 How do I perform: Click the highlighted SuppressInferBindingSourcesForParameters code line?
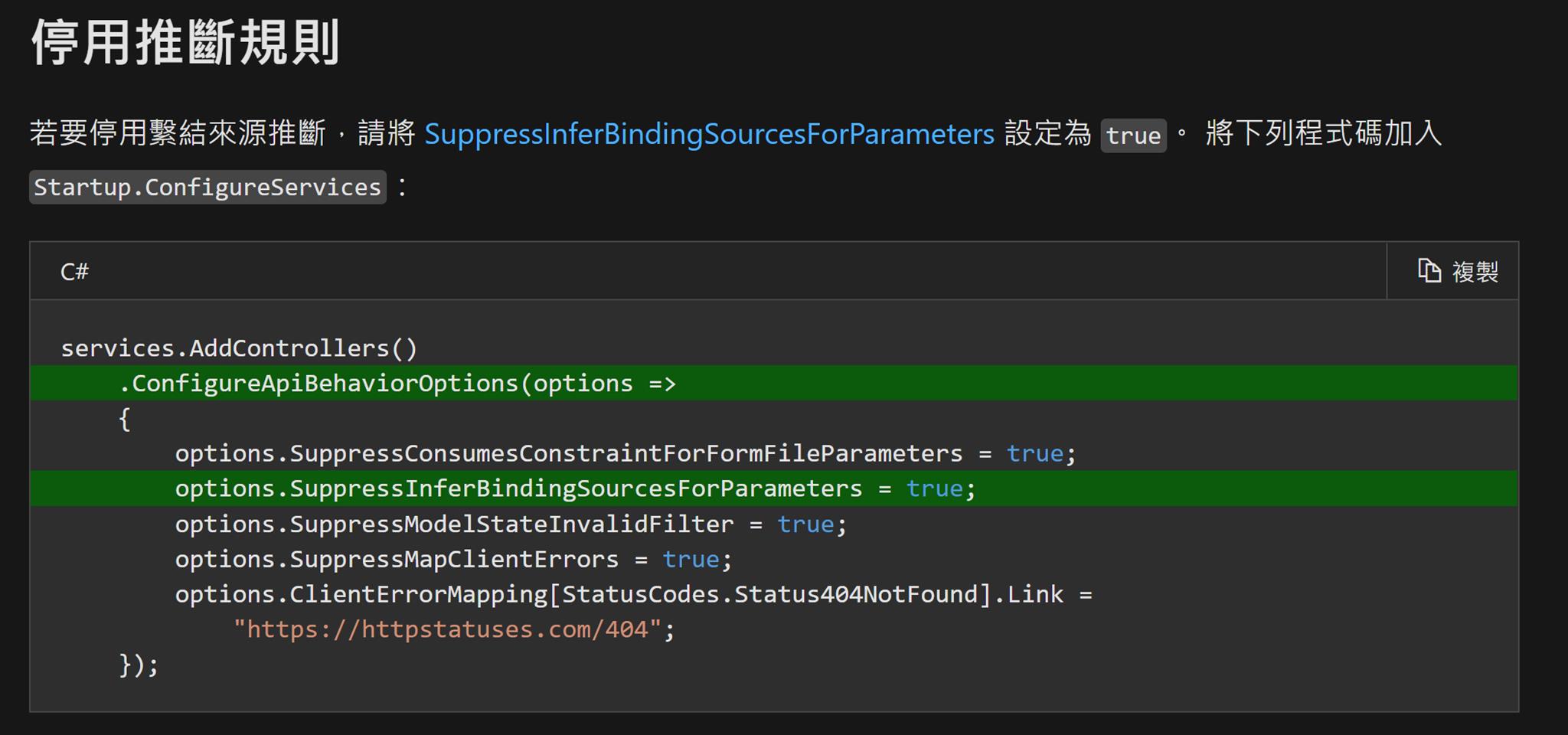click(773, 488)
